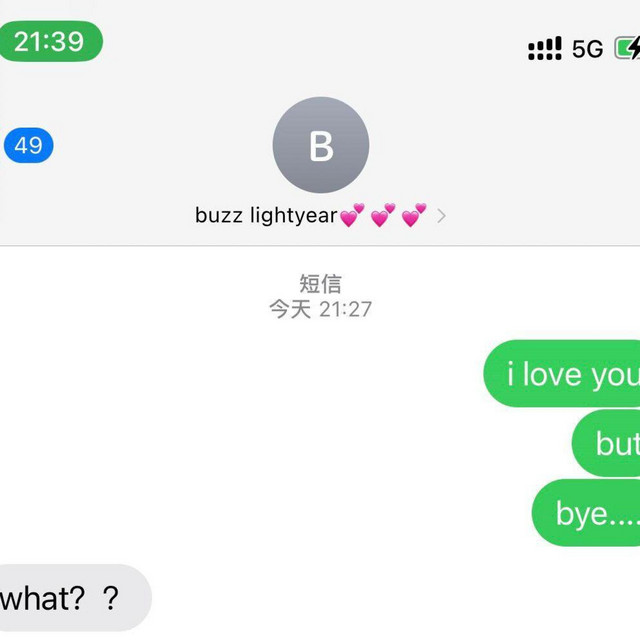
Task: Tap the last pink hearts emoji
Action: (414, 215)
